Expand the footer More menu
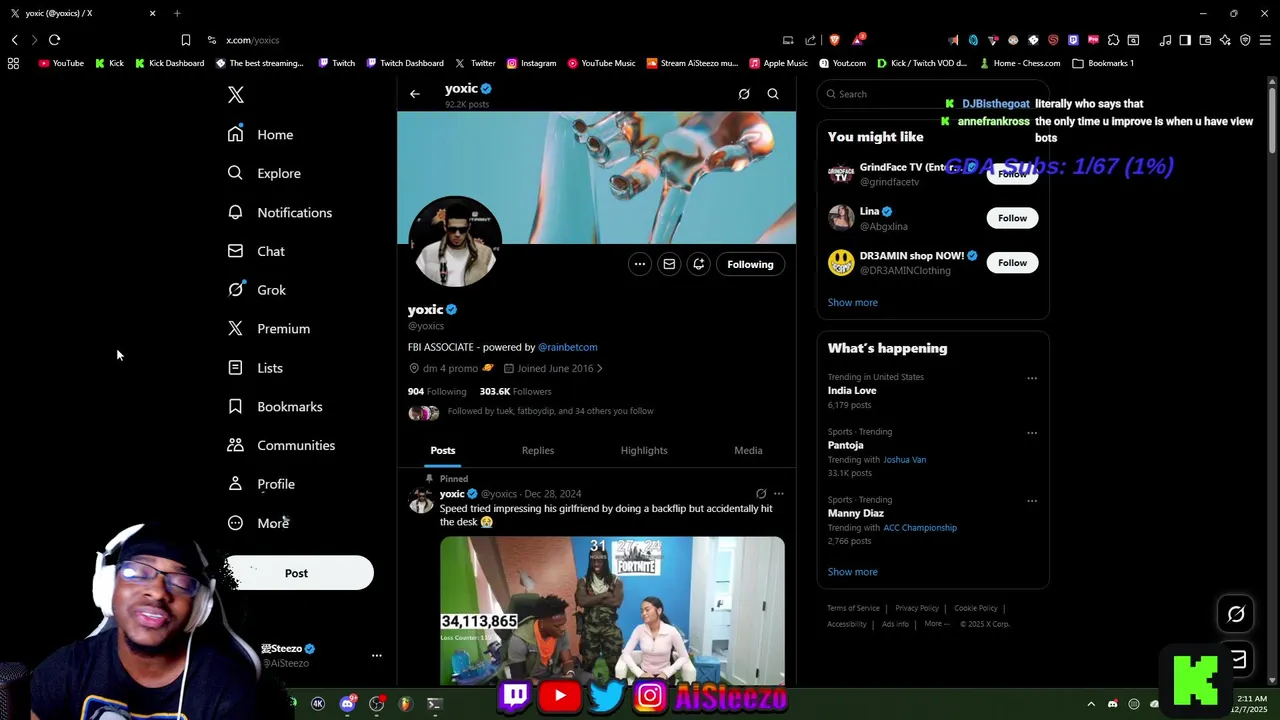The height and width of the screenshot is (720, 1280). 936,624
